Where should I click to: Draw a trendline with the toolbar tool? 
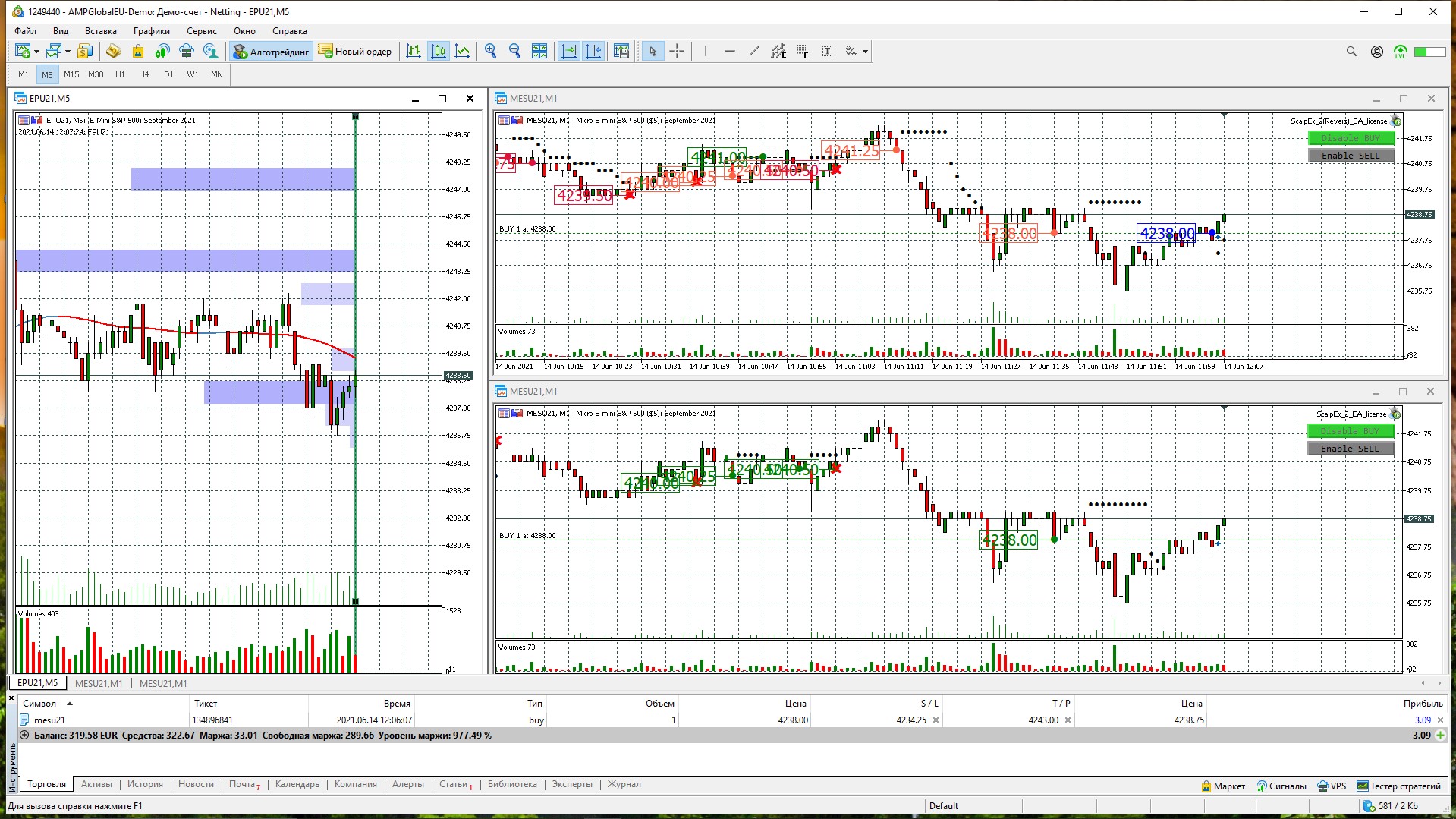(x=753, y=52)
